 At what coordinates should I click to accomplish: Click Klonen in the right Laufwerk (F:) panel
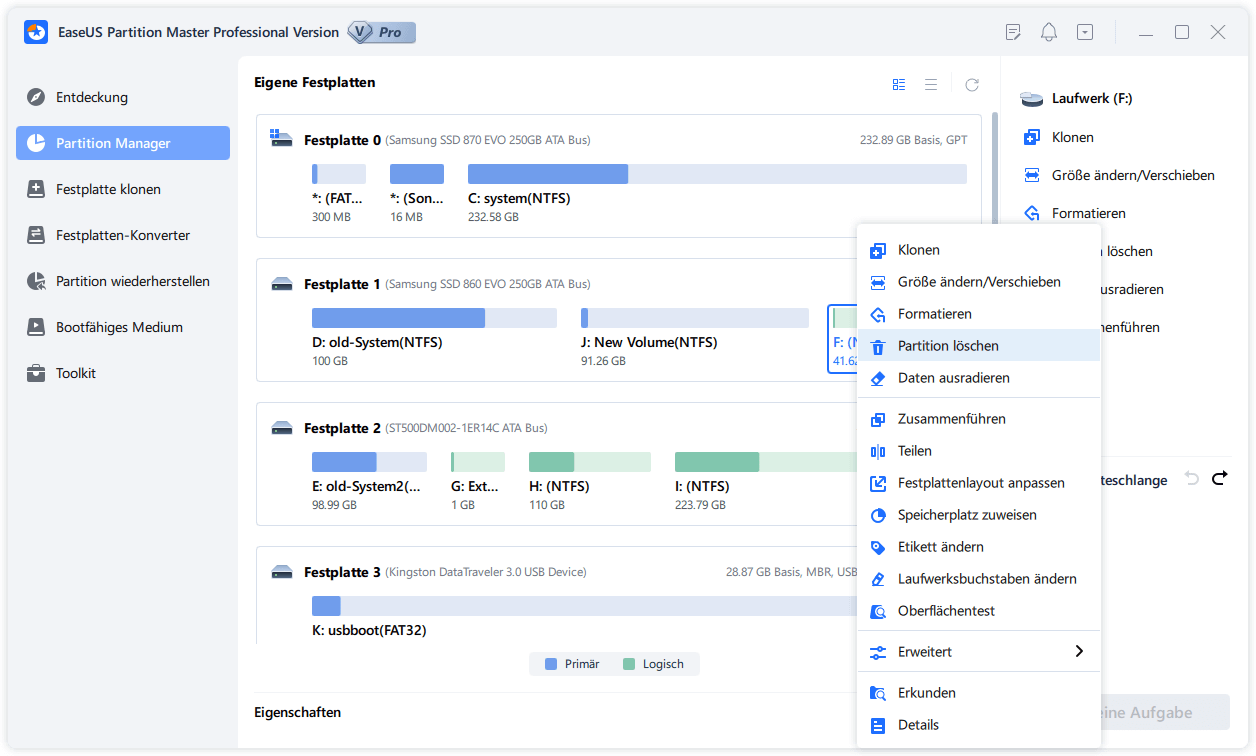(1072, 137)
